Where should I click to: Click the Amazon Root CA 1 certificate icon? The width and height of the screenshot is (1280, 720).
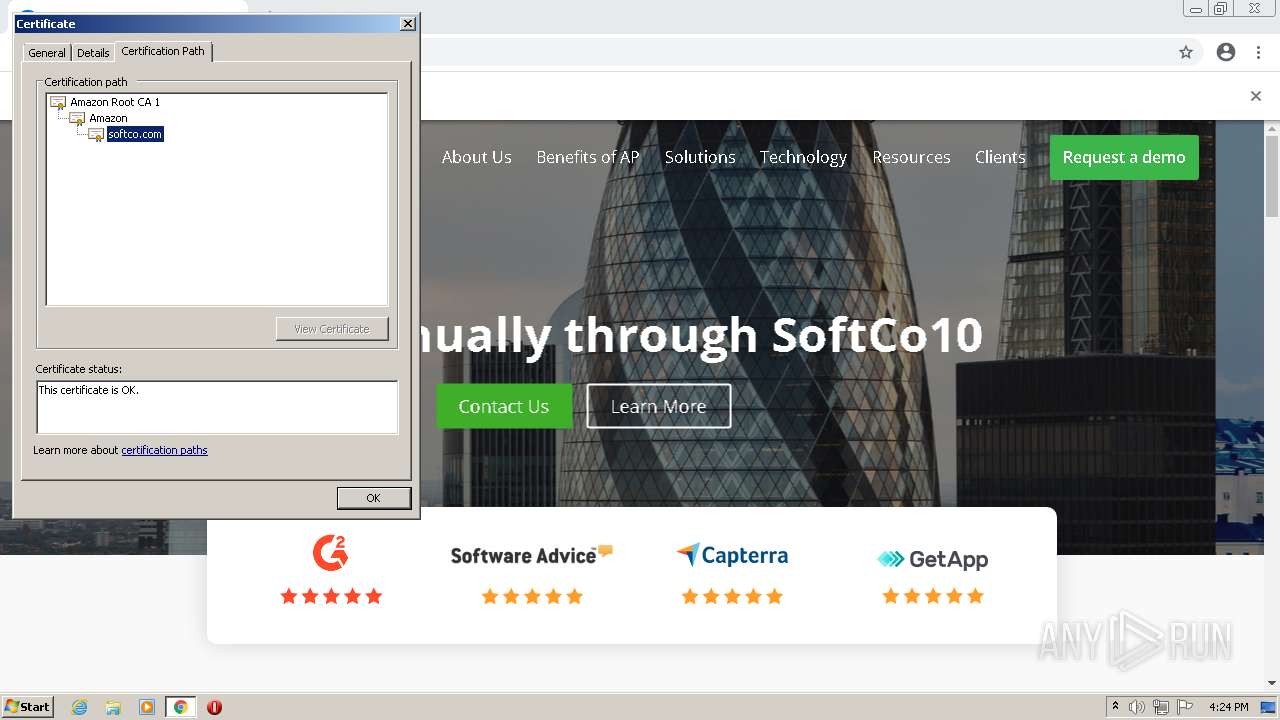pos(58,102)
